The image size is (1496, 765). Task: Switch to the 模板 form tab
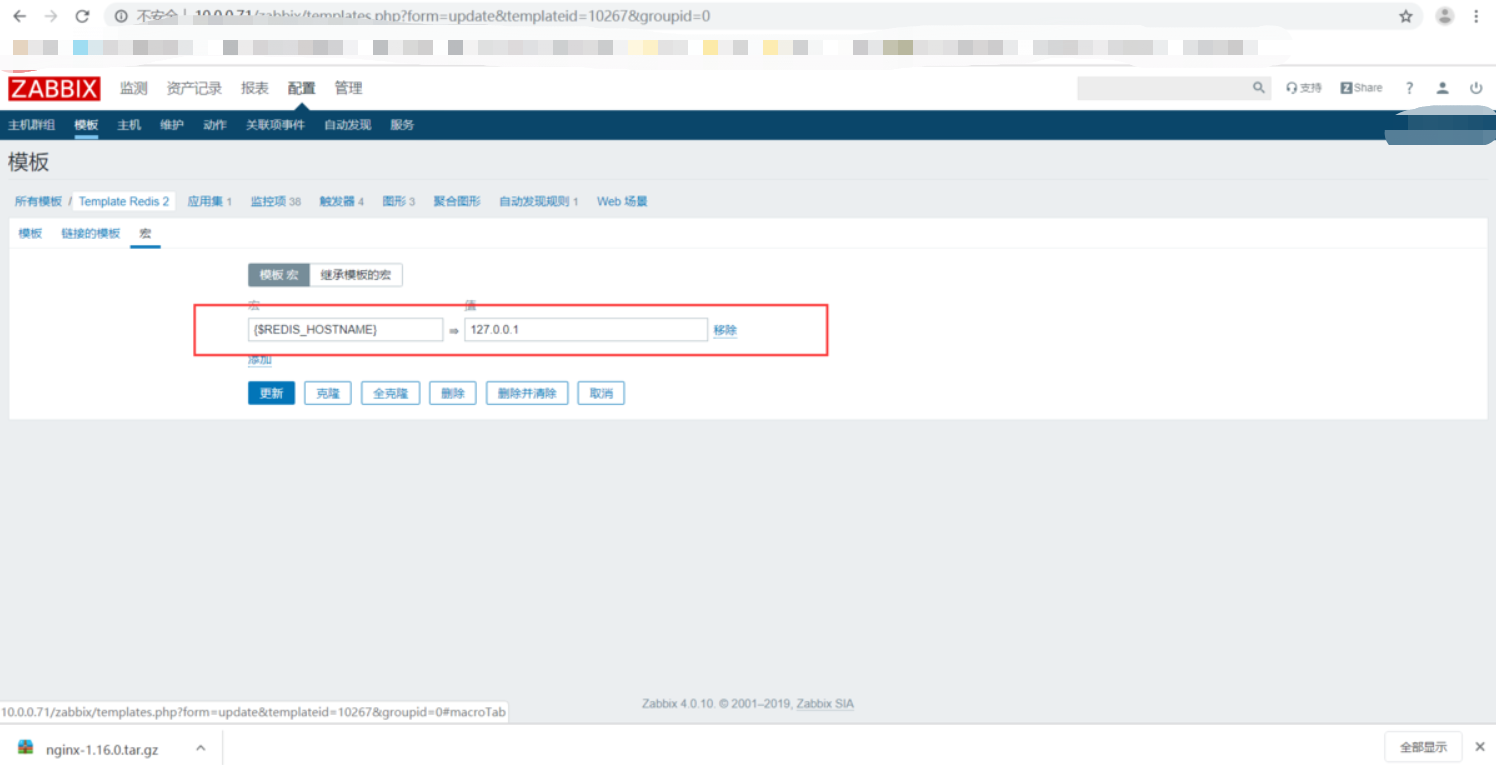[30, 233]
